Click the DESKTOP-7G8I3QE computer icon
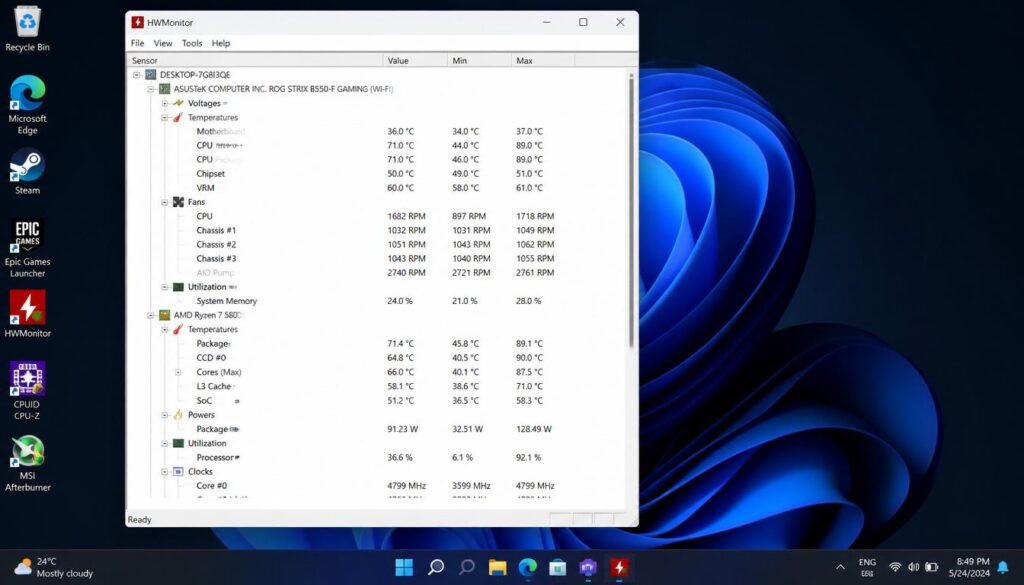Screen dimensions: 1024x585 click(151, 74)
